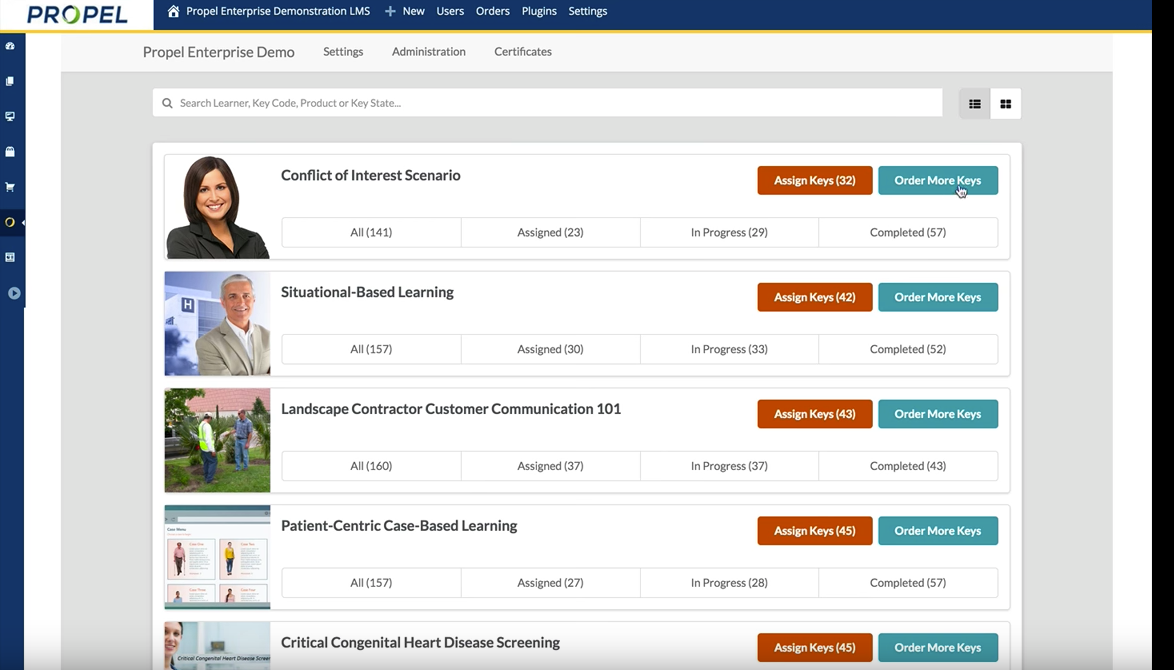The image size is (1174, 670).
Task: Assign keys for Critical Congenital Heart Disease Screening
Action: pos(815,648)
